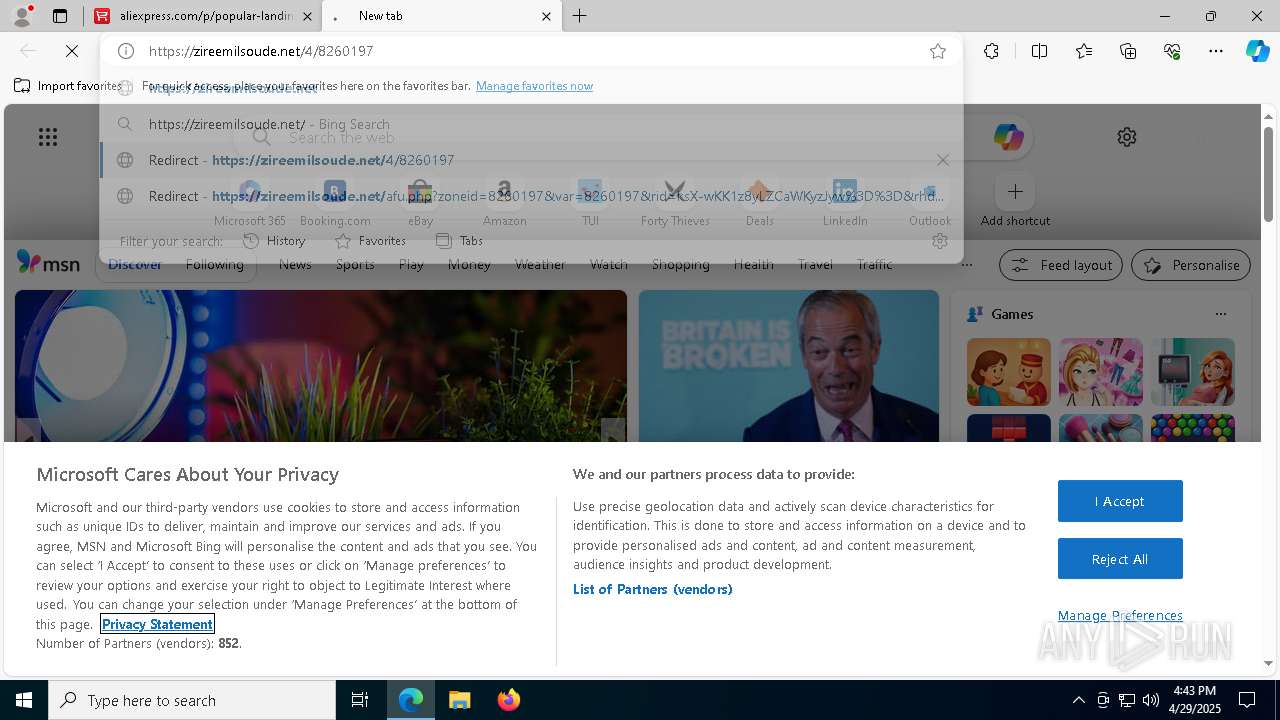Open Settings and more menu
The width and height of the screenshot is (1280, 720).
(x=1216, y=51)
